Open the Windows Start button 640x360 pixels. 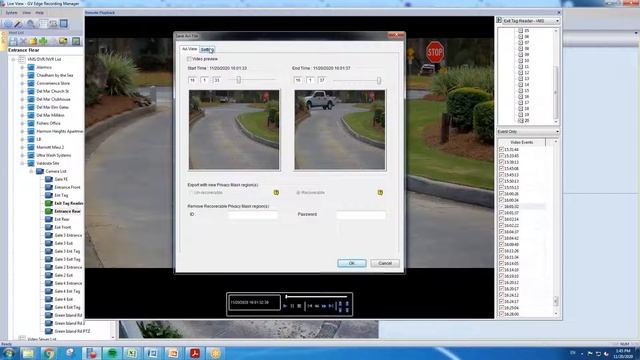click(8, 353)
